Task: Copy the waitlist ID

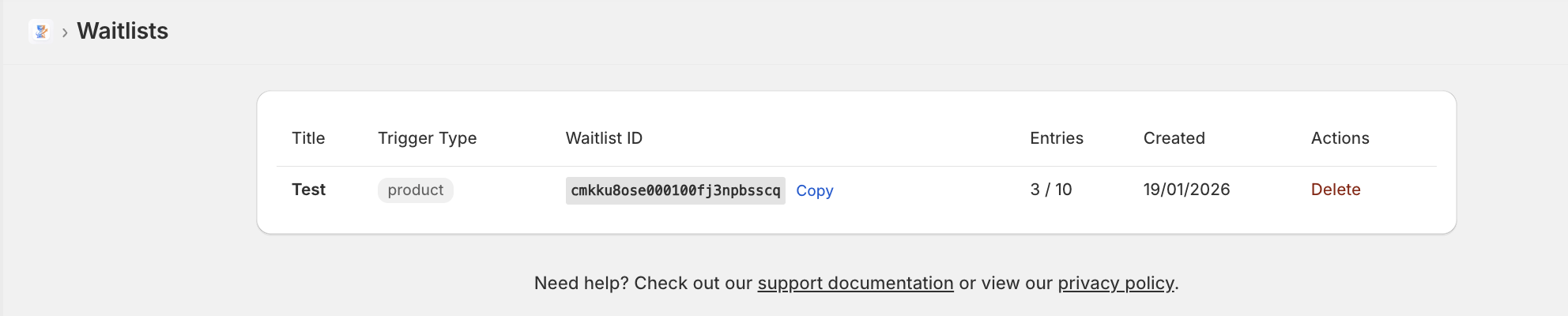Action: click(814, 190)
